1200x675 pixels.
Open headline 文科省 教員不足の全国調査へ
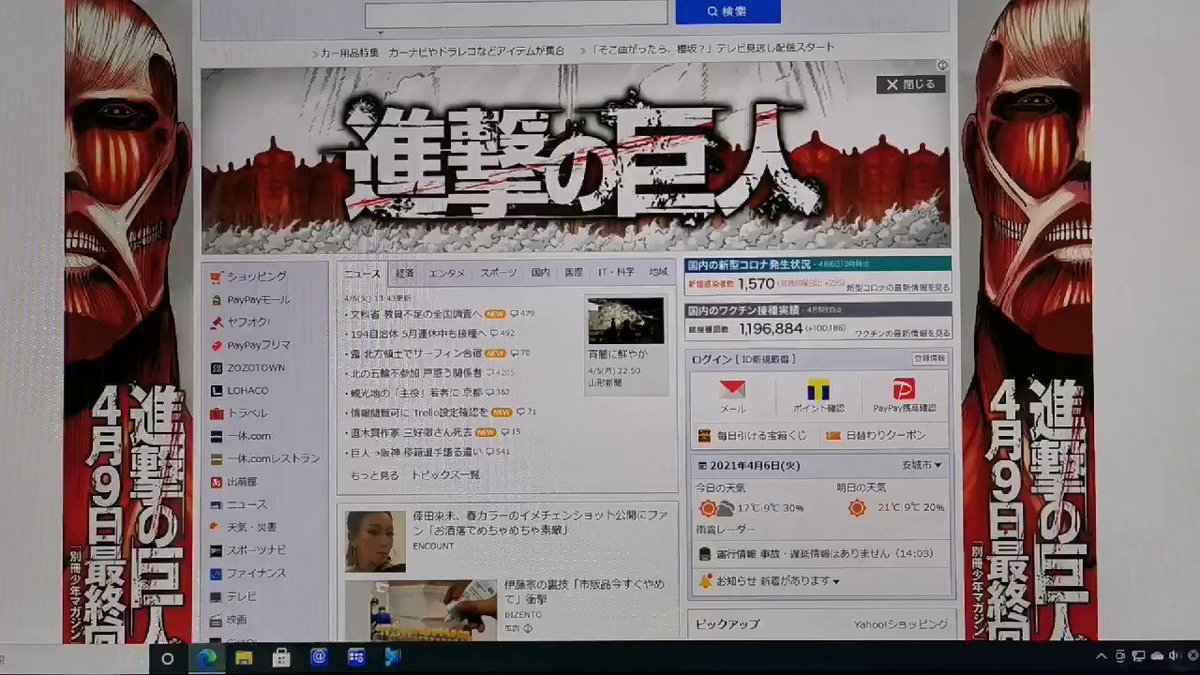point(416,313)
